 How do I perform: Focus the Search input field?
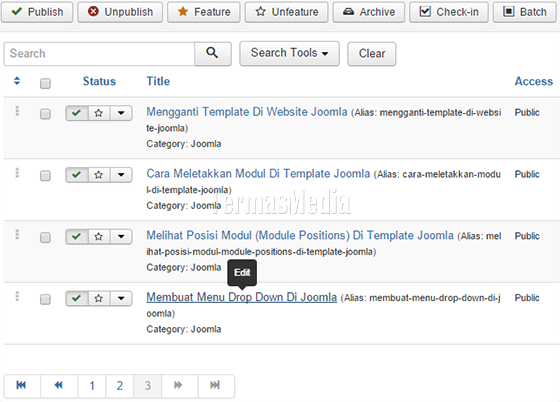click(99, 54)
